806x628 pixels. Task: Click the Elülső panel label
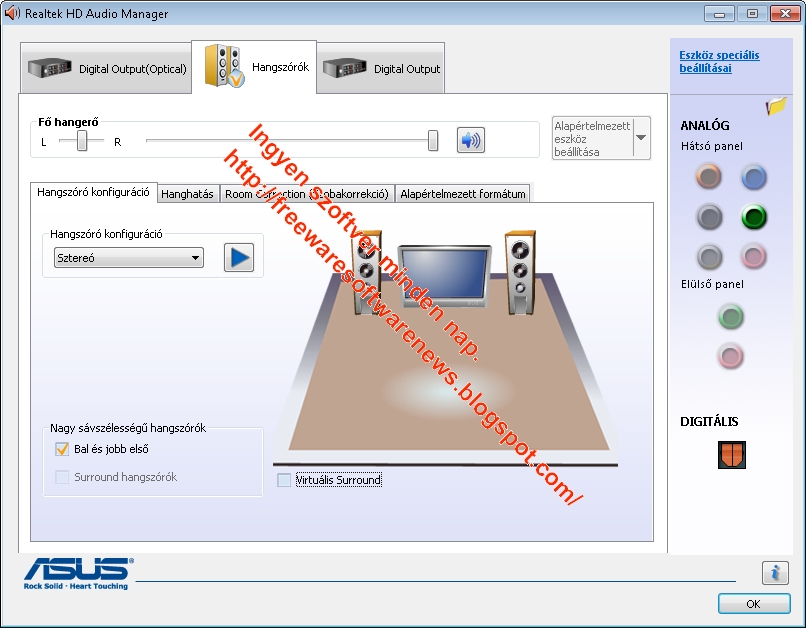click(712, 284)
